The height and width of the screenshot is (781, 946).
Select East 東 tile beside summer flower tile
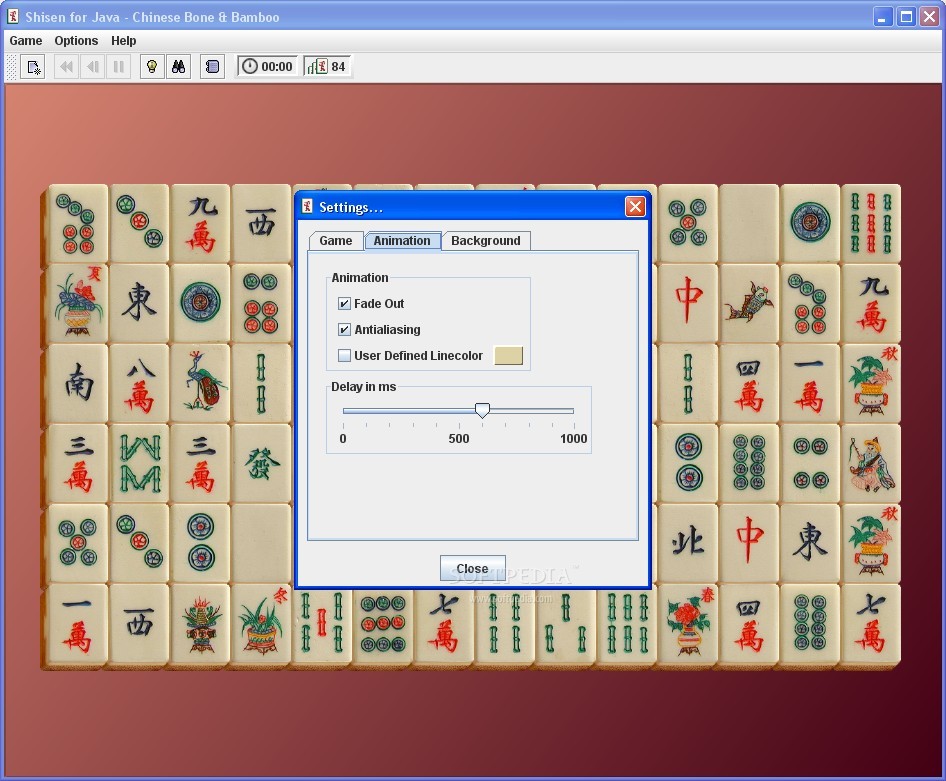point(139,303)
